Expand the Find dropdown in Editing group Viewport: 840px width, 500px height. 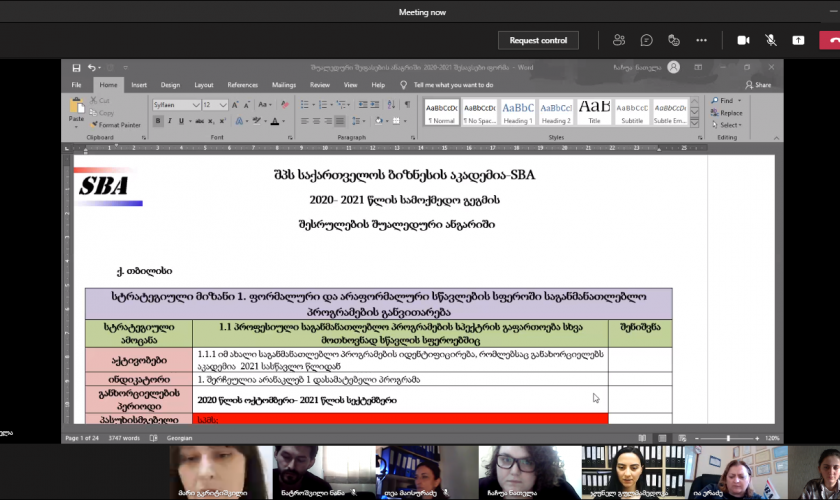(x=739, y=101)
